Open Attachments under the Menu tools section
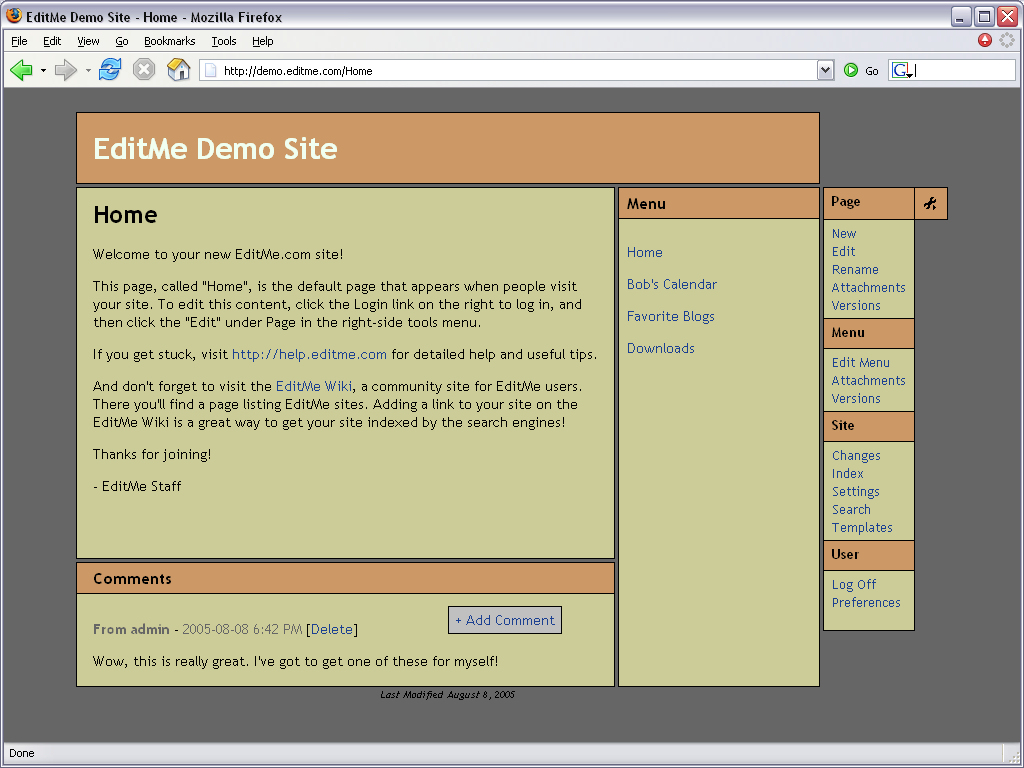Viewport: 1024px width, 768px height. [868, 380]
